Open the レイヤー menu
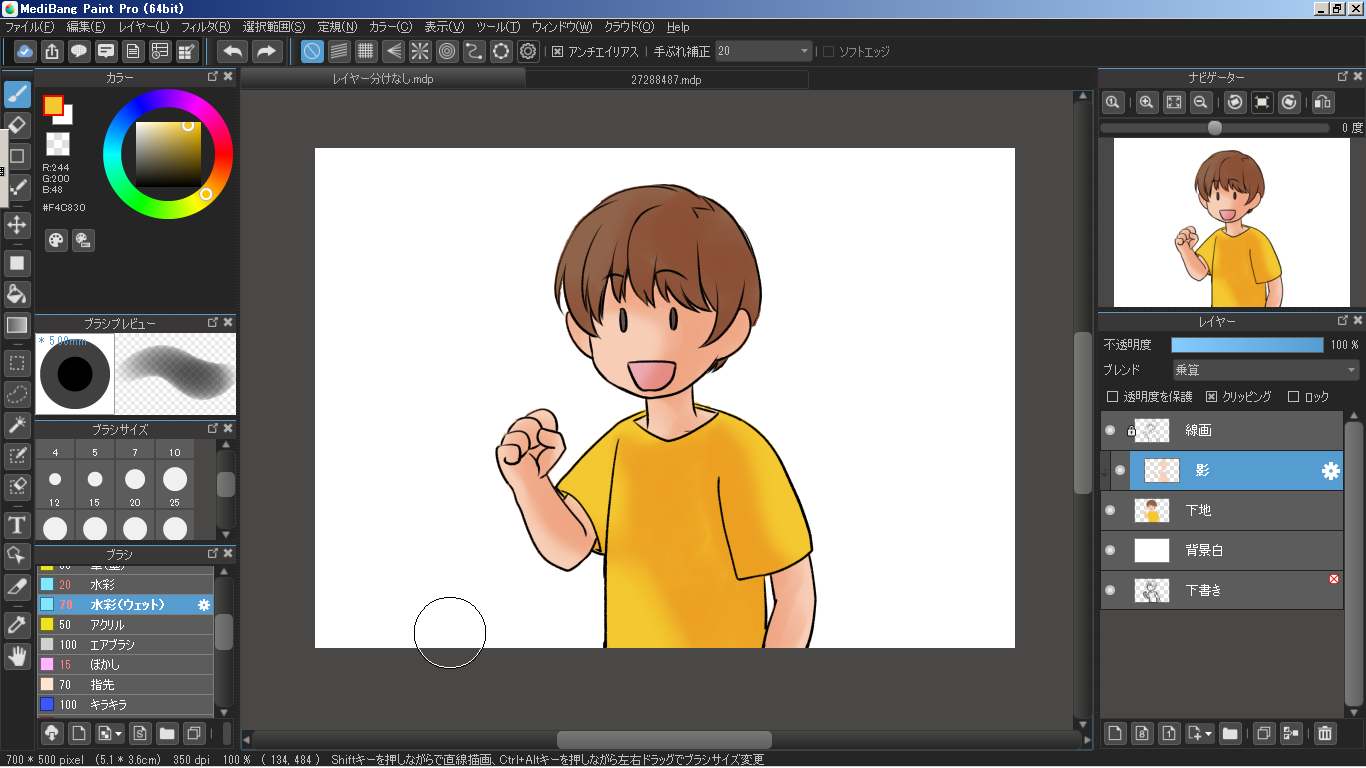The image size is (1366, 768). click(x=143, y=27)
